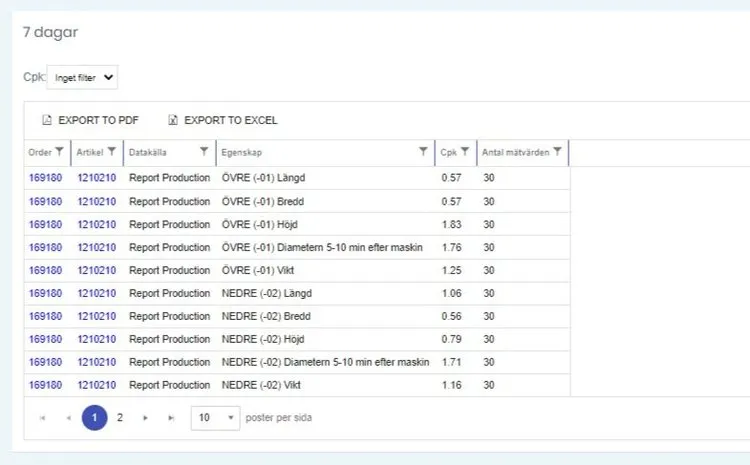Screen dimensions: 750x465
Task: Select page 2 in the pager
Action: coord(120,418)
